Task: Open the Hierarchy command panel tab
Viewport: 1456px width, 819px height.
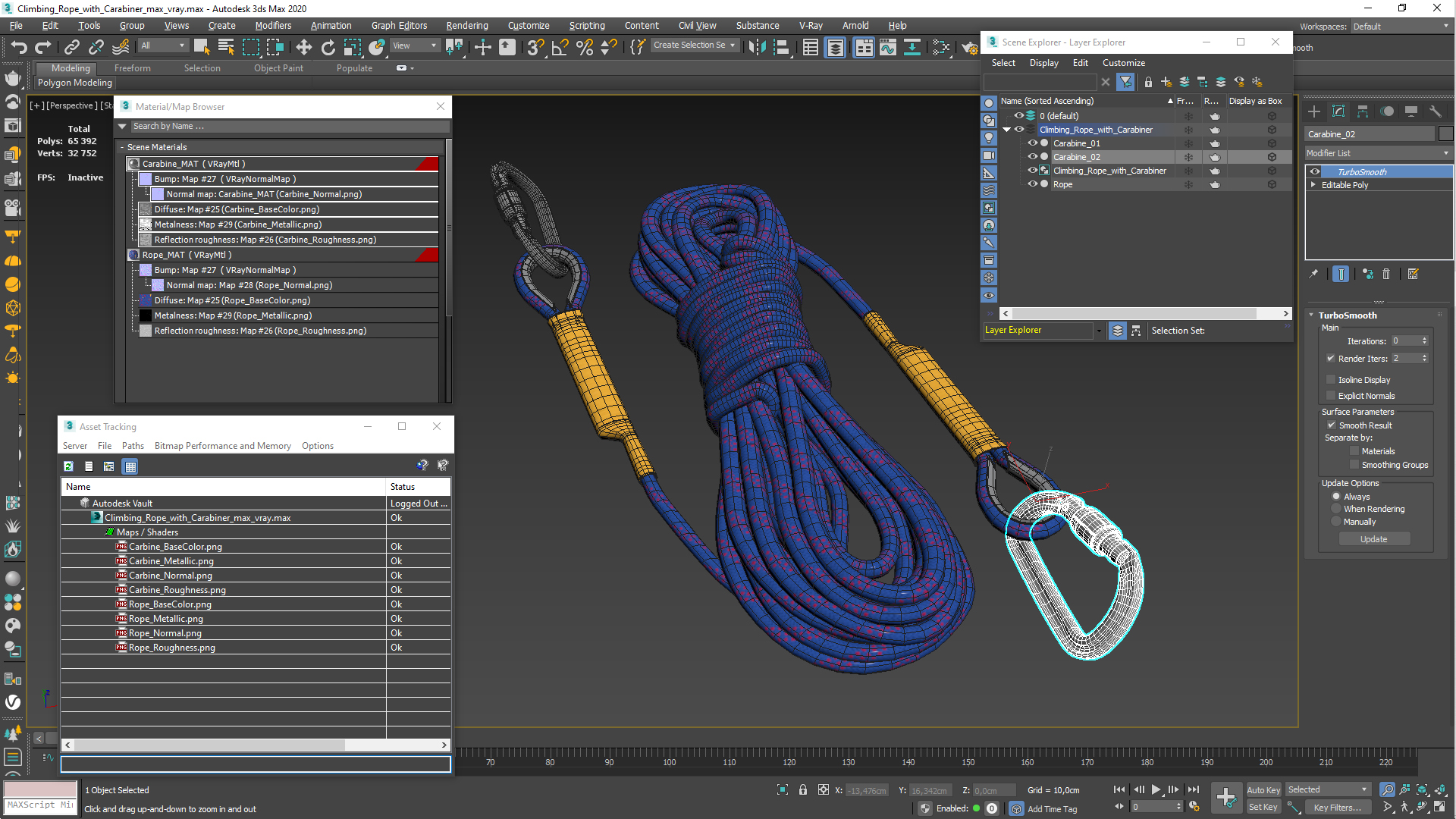Action: tap(1363, 111)
